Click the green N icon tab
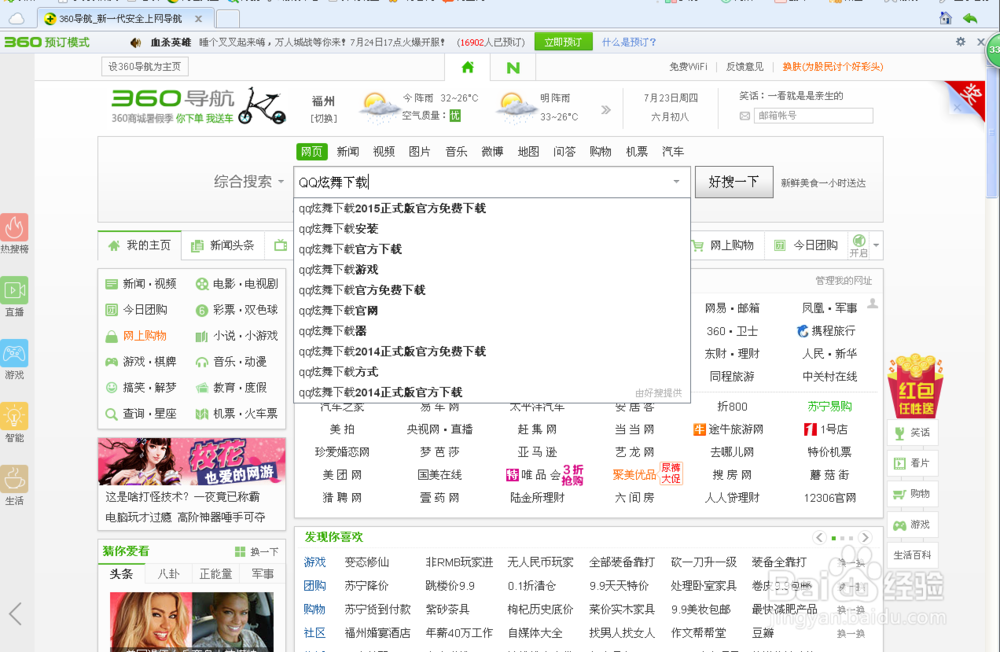Image resolution: width=1000 pixels, height=652 pixels. tap(513, 68)
